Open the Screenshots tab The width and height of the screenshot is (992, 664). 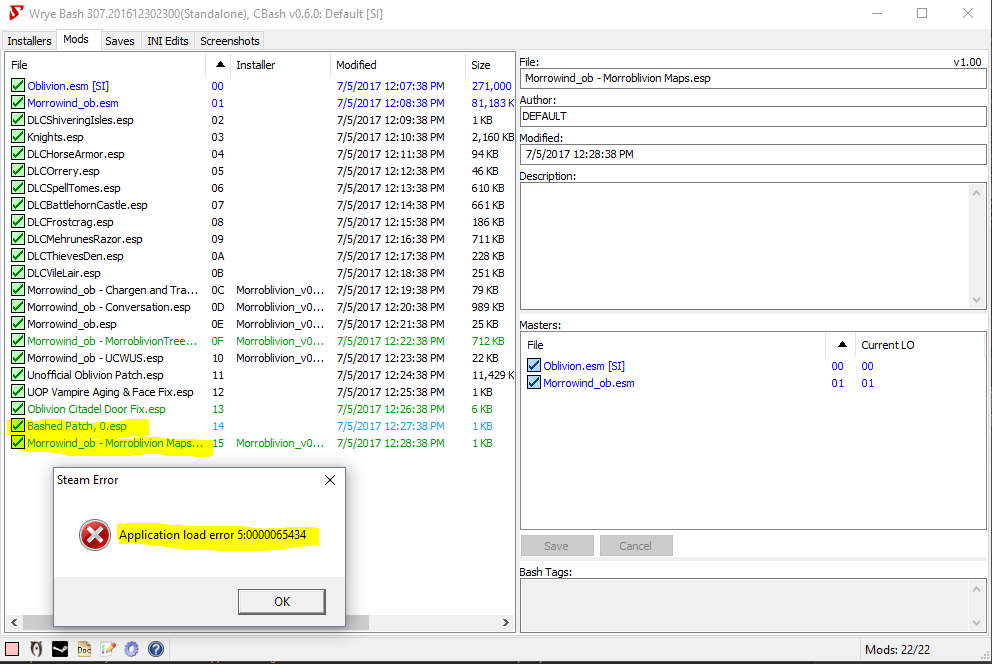230,40
